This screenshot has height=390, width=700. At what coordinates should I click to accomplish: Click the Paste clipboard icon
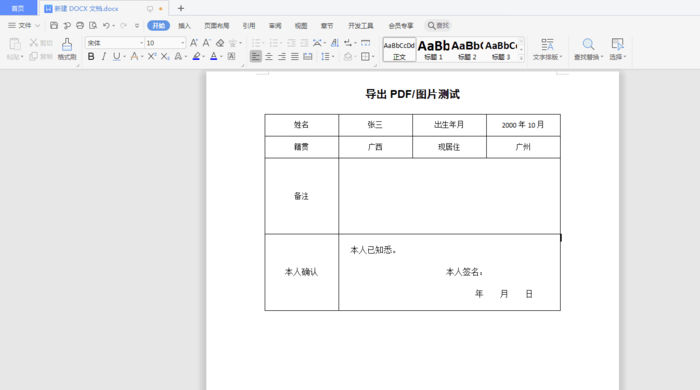(15, 44)
